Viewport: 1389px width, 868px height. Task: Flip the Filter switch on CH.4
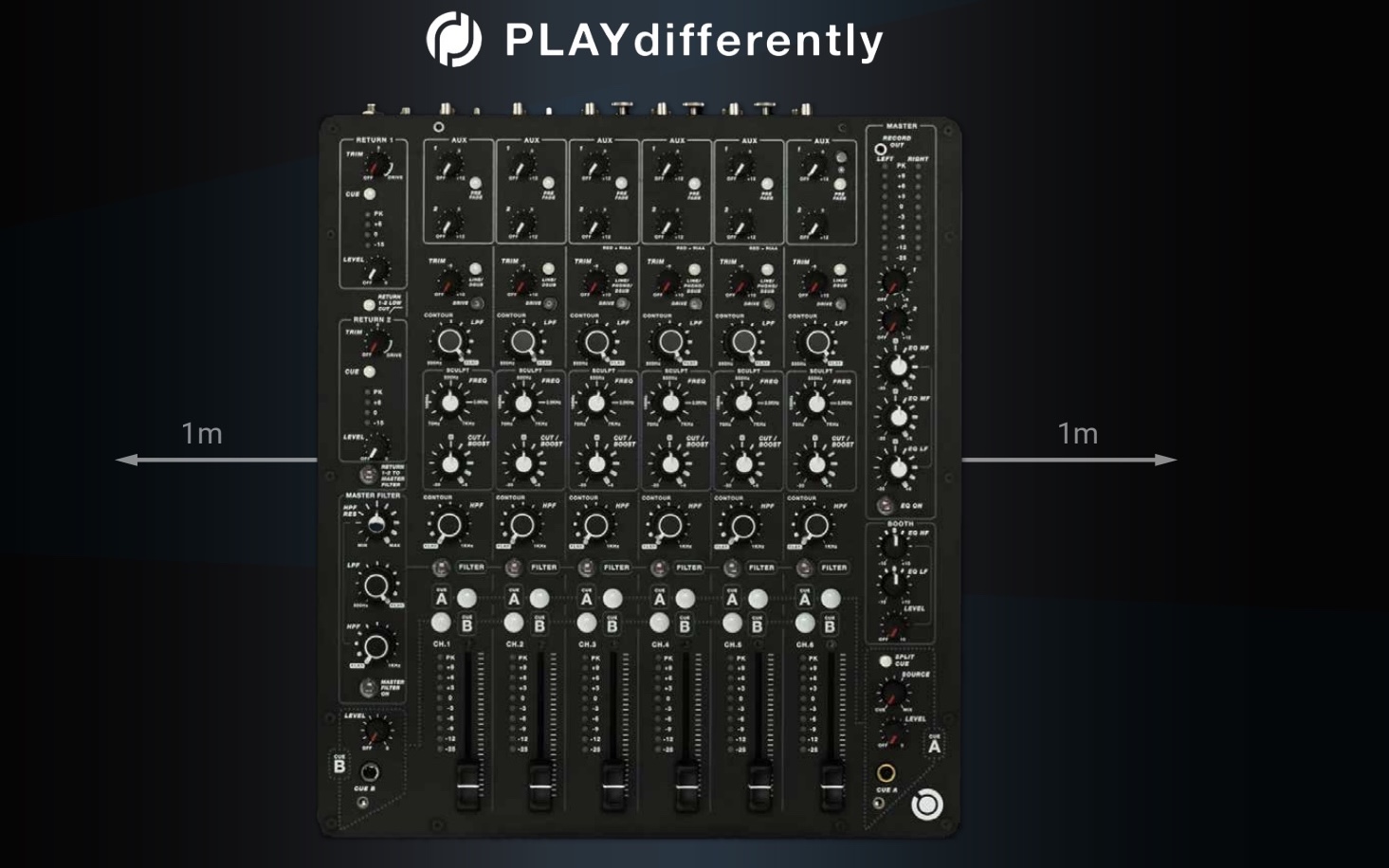click(660, 568)
